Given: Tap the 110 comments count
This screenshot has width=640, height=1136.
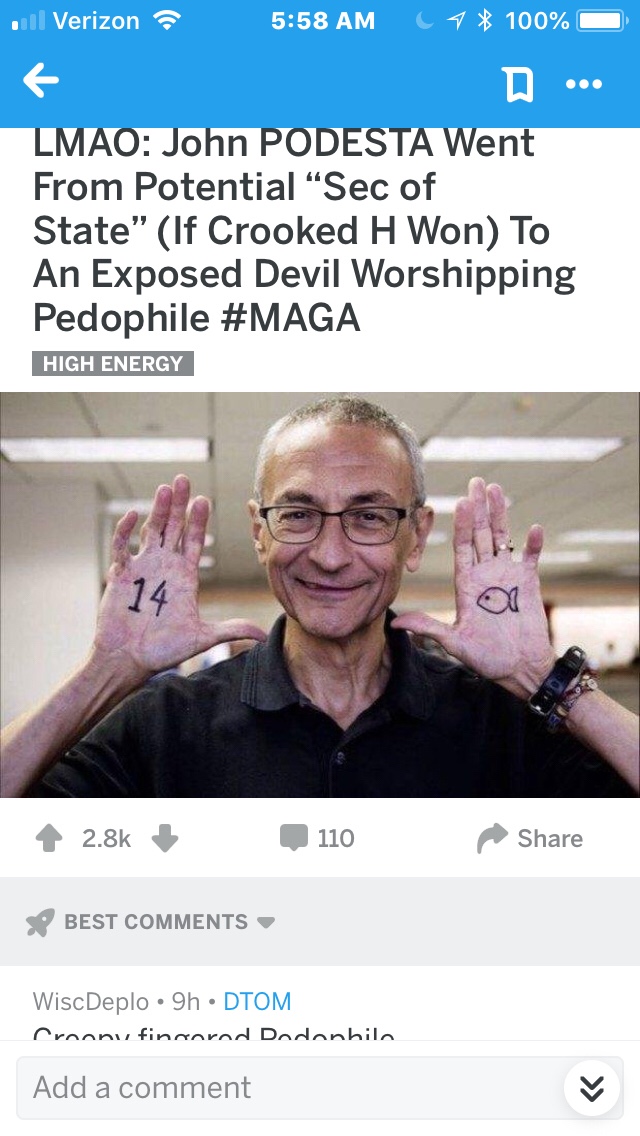Looking at the screenshot, I should pos(336,838).
